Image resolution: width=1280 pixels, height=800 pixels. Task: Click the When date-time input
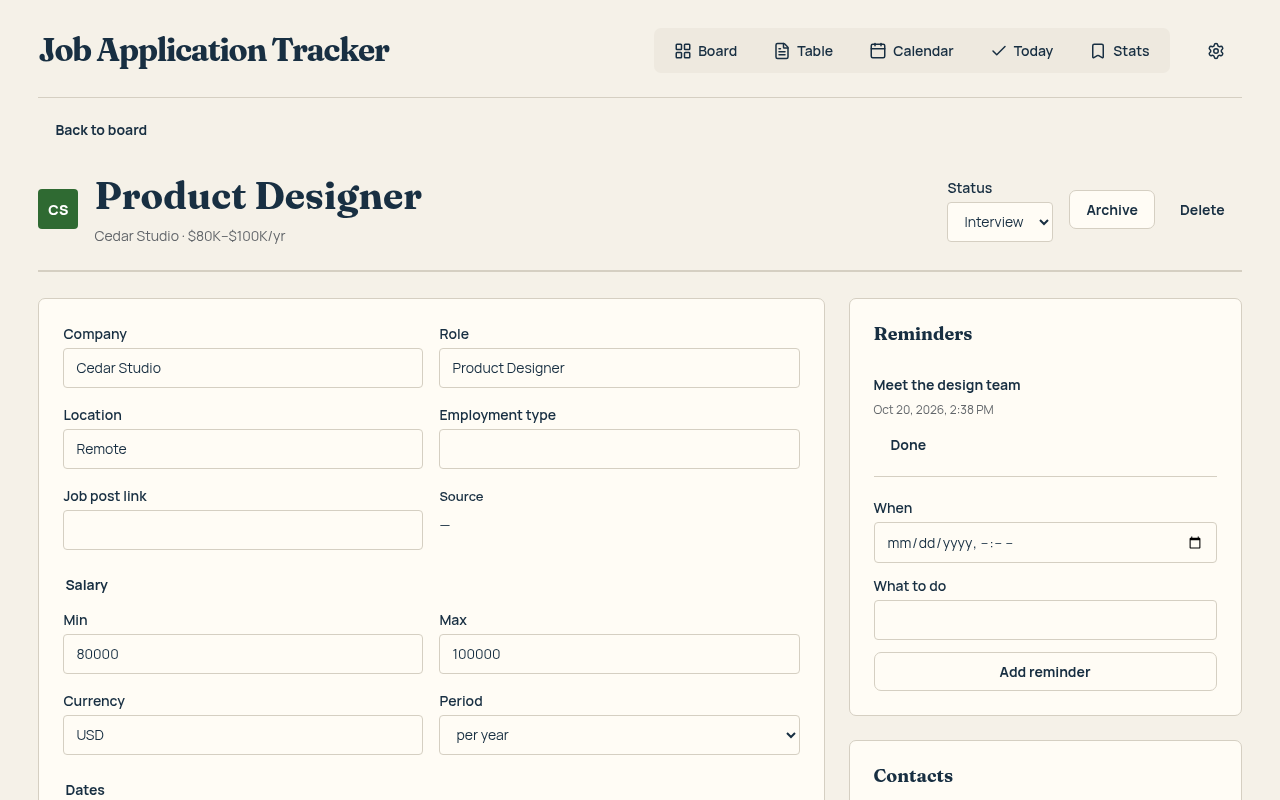1045,543
